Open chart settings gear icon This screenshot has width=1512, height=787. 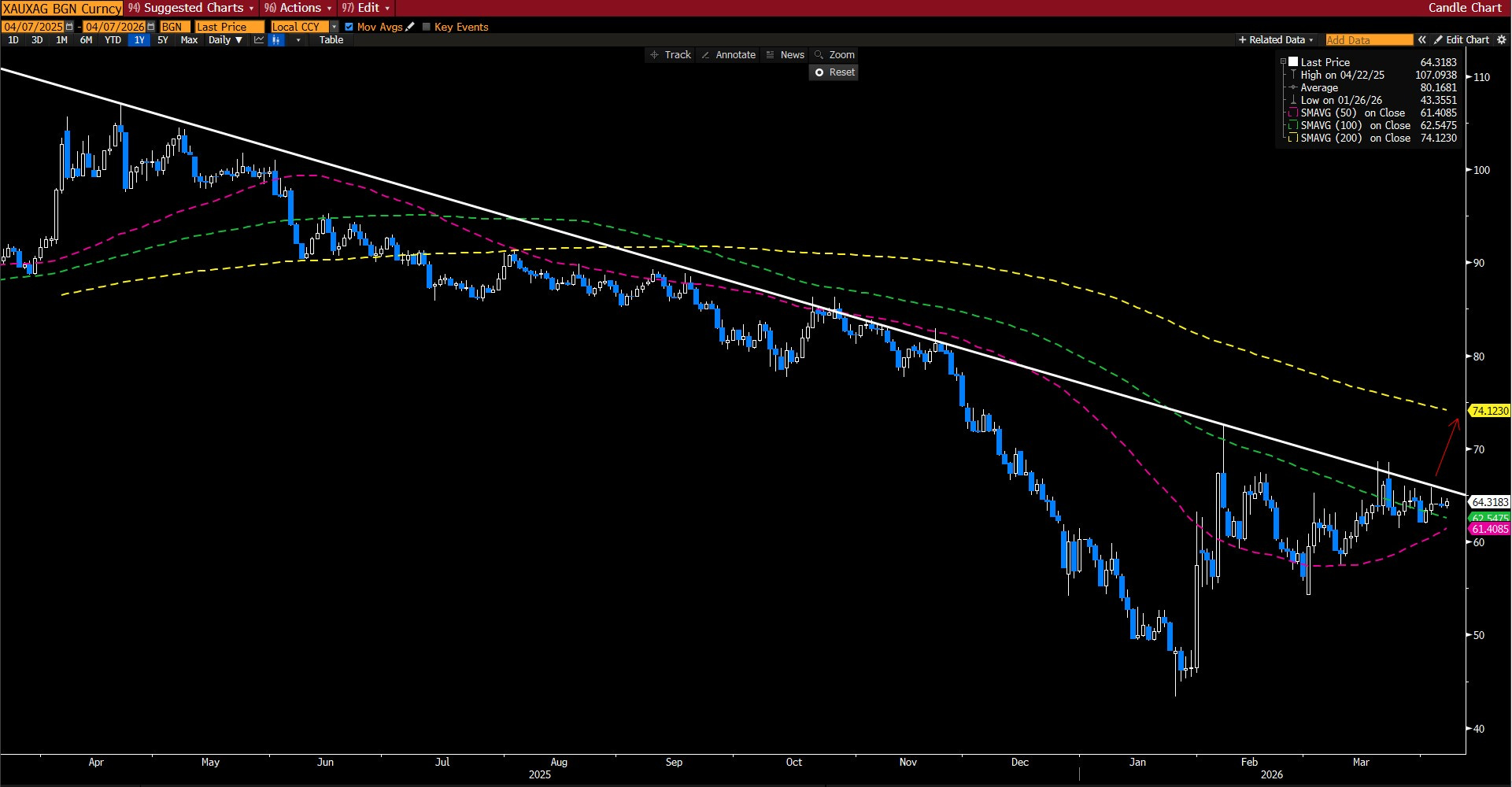tap(1501, 40)
